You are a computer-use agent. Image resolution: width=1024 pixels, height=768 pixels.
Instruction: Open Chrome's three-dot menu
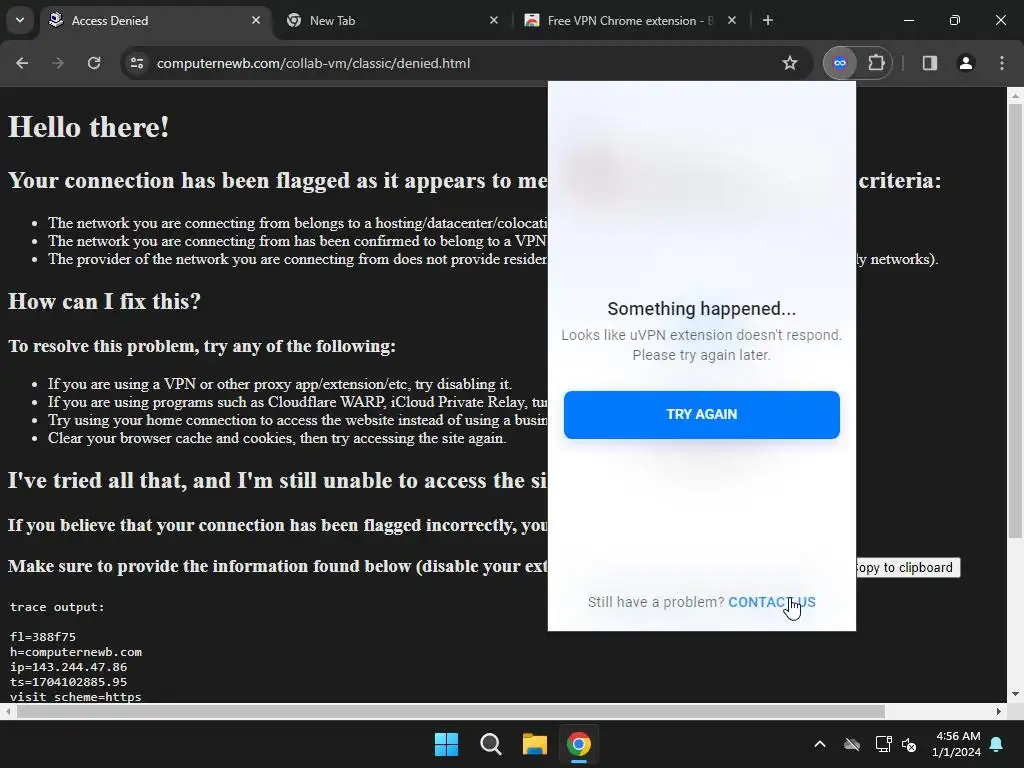pyautogui.click(x=1002, y=63)
